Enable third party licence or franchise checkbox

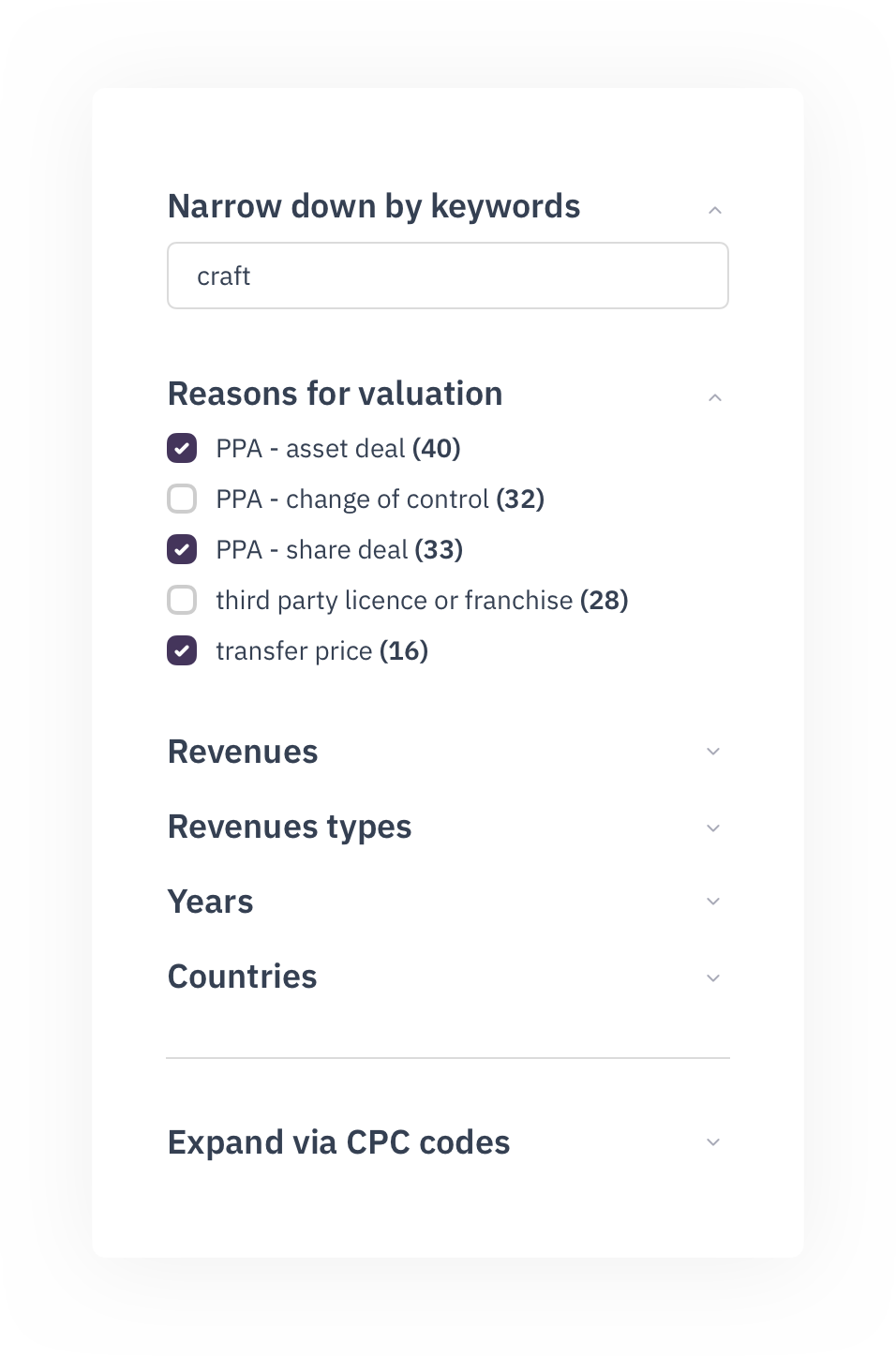[x=182, y=600]
